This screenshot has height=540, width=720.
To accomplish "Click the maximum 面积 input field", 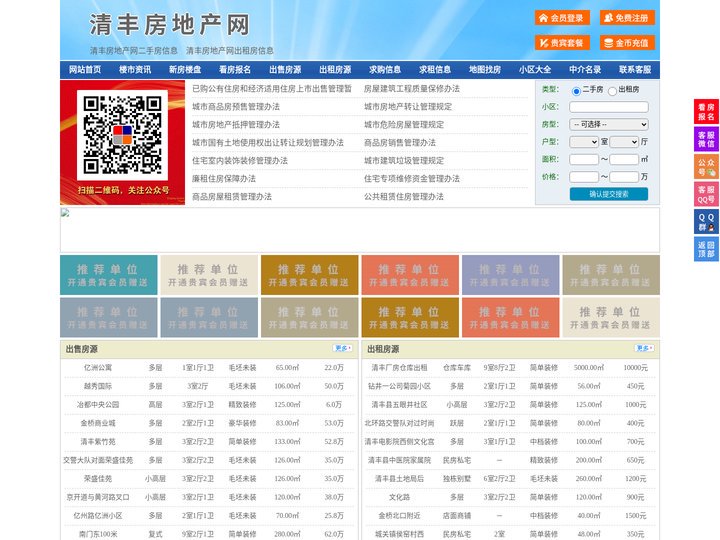I will (x=624, y=159).
